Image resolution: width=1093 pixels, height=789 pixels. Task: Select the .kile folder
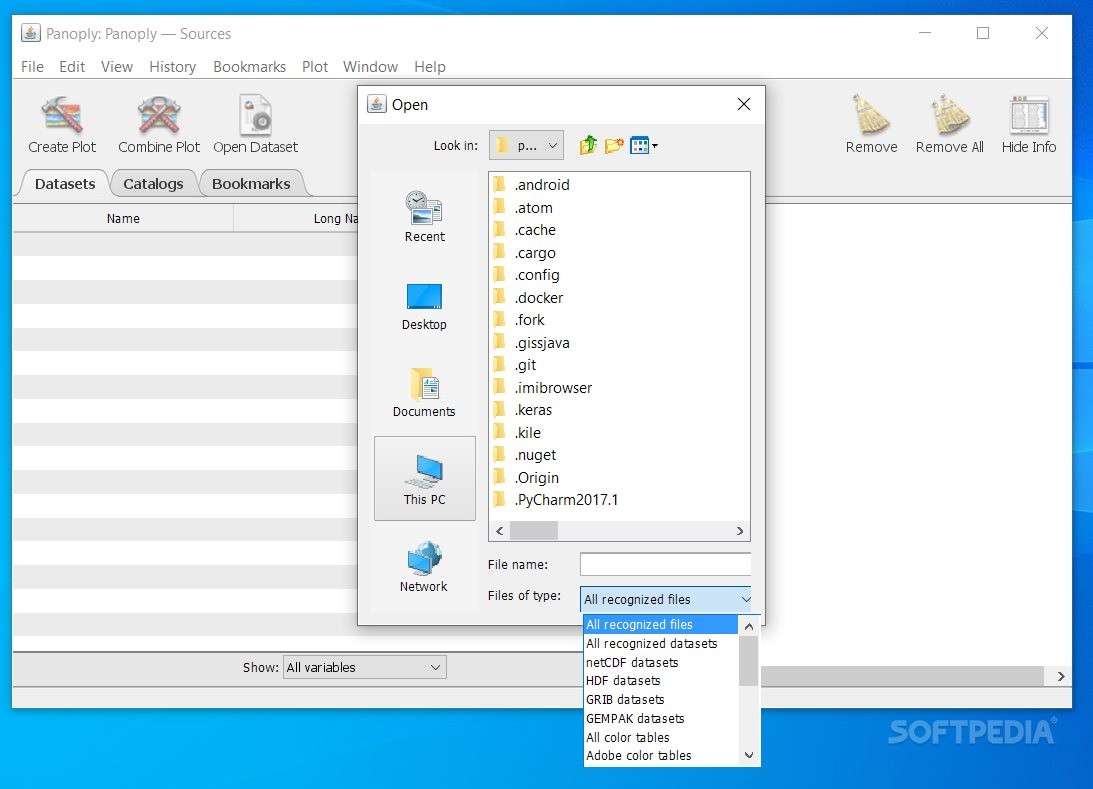coord(517,432)
